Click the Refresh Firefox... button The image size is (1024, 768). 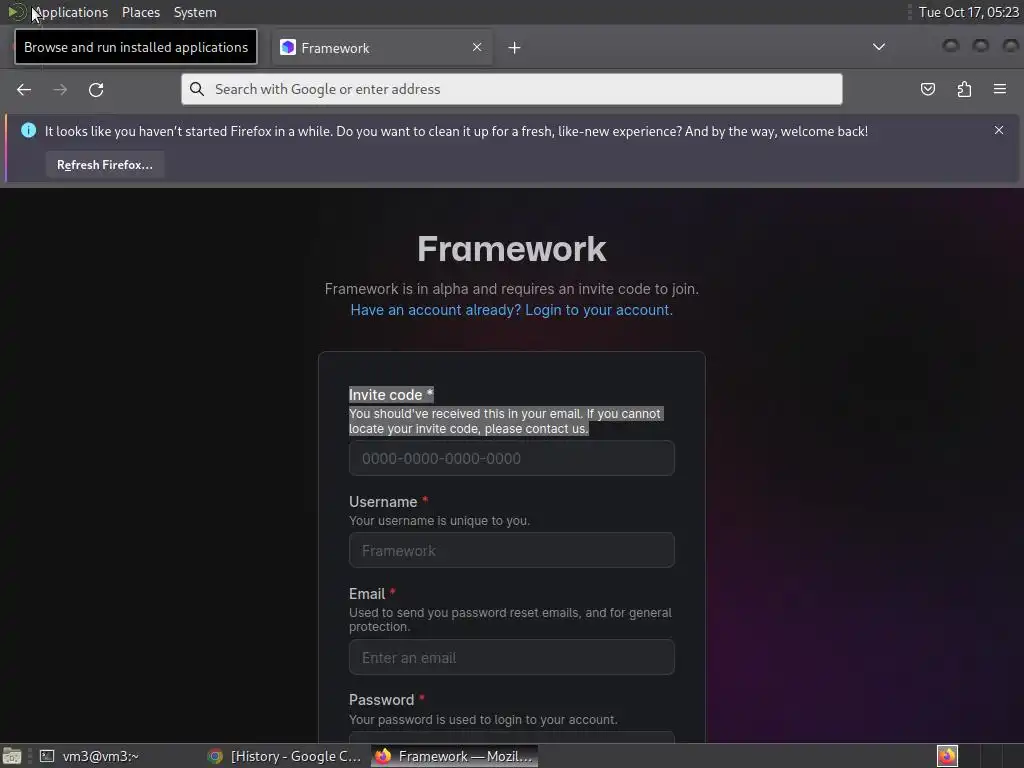point(104,165)
